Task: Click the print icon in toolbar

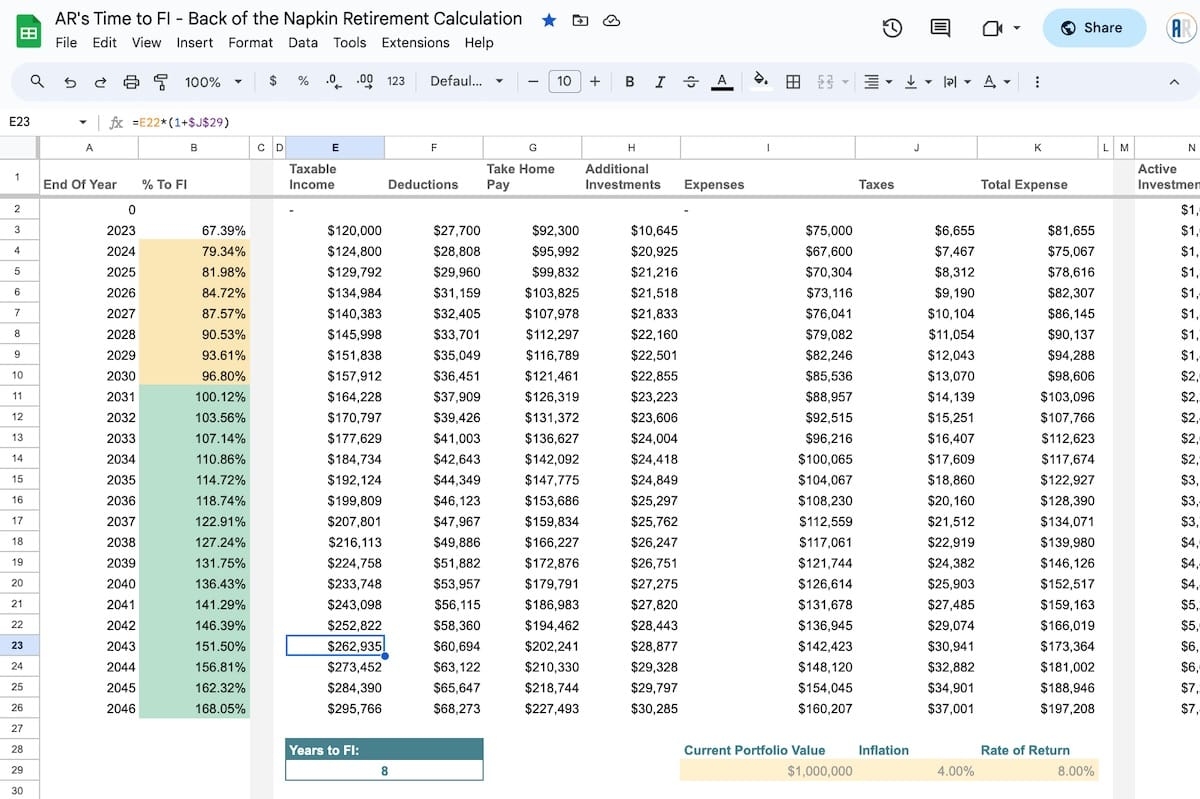Action: (x=131, y=82)
